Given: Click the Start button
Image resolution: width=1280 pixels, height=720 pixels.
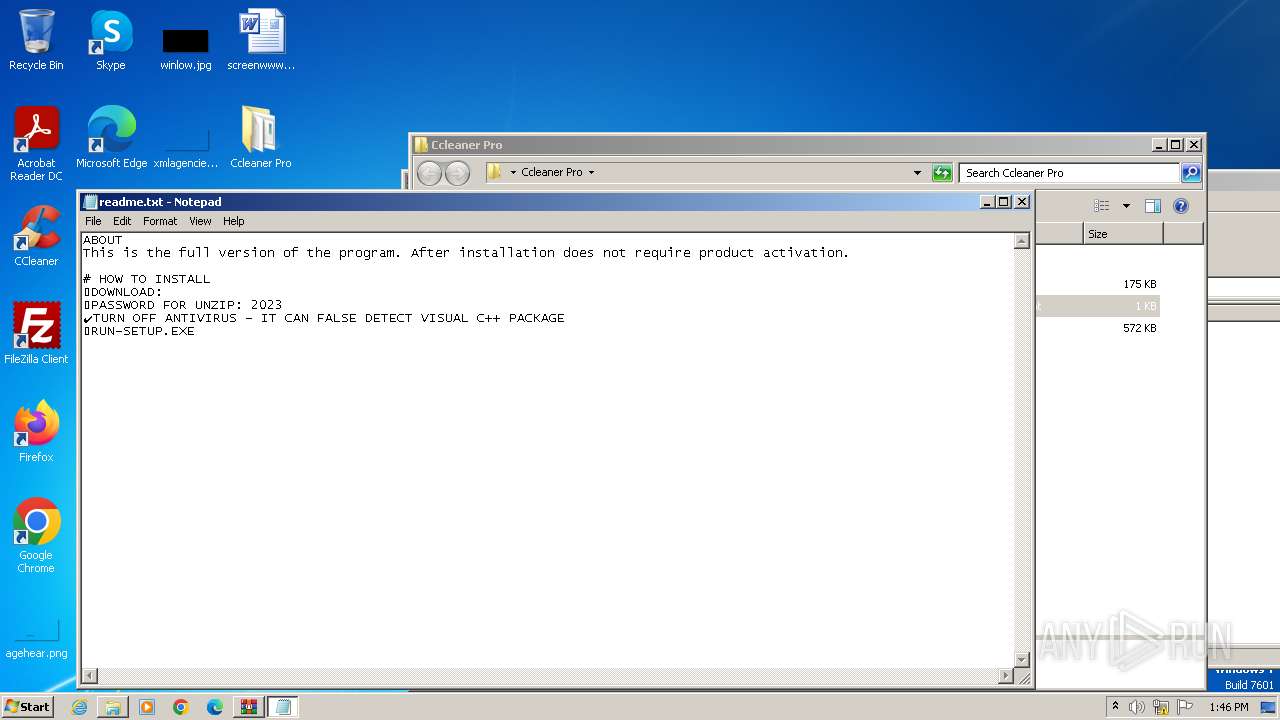Looking at the screenshot, I should (x=27, y=707).
